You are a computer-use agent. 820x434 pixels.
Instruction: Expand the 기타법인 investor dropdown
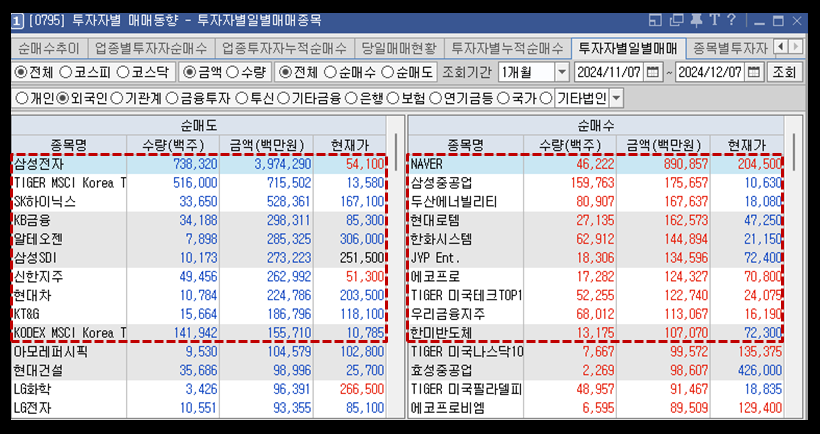(616, 98)
